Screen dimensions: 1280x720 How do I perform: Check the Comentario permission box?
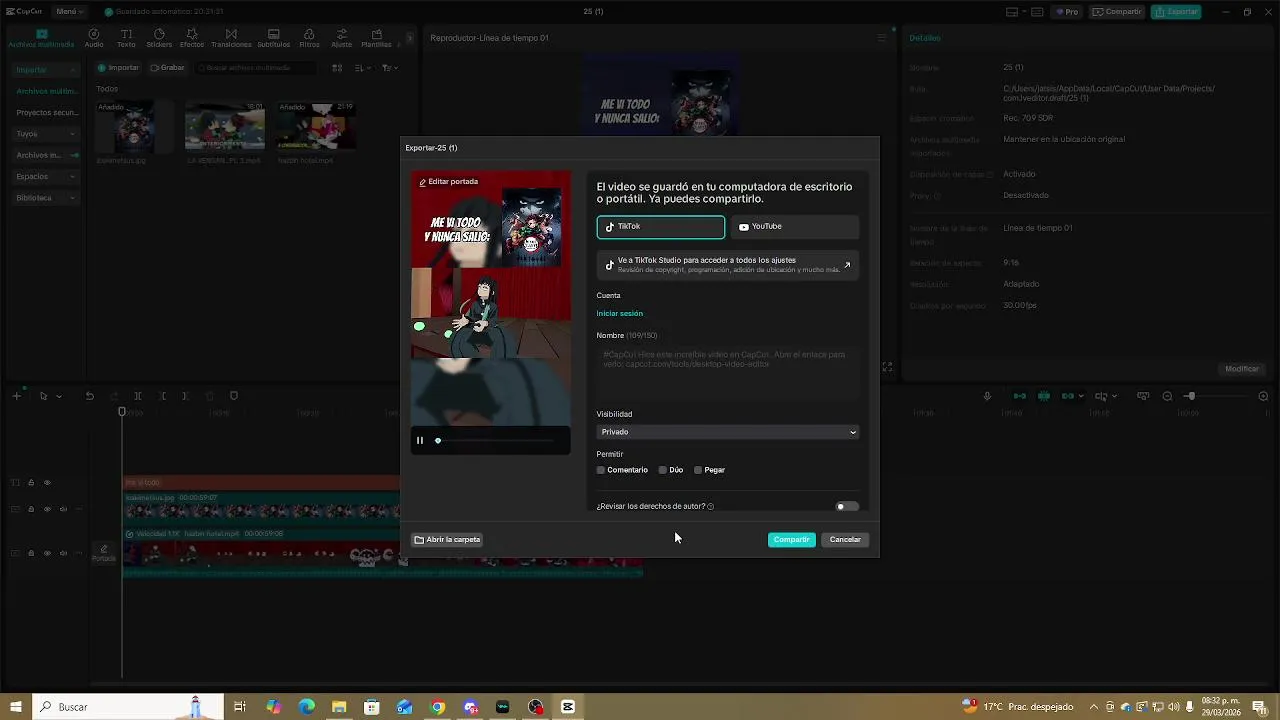tap(601, 470)
